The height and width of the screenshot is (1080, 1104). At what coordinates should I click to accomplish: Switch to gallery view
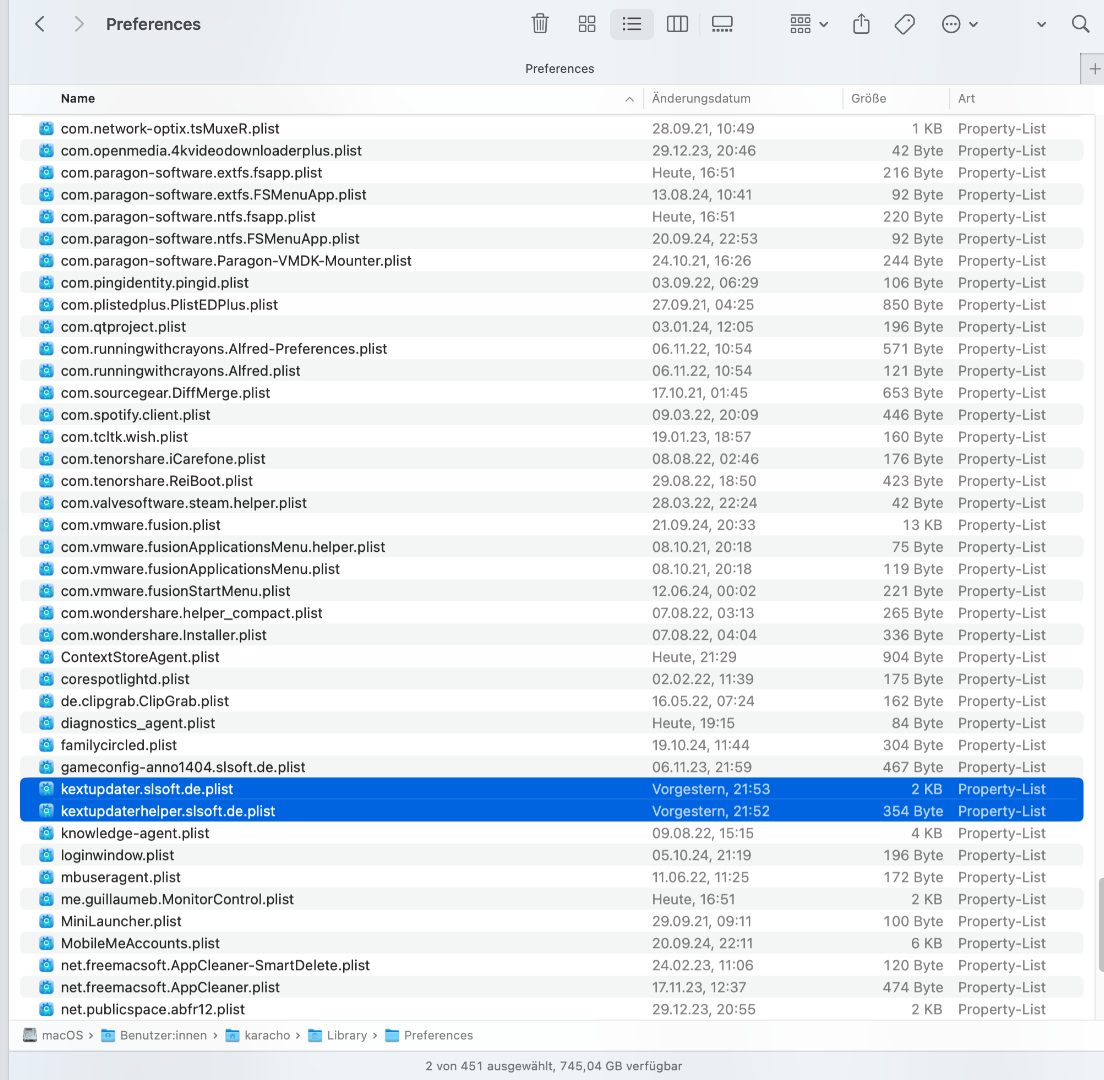pos(722,24)
